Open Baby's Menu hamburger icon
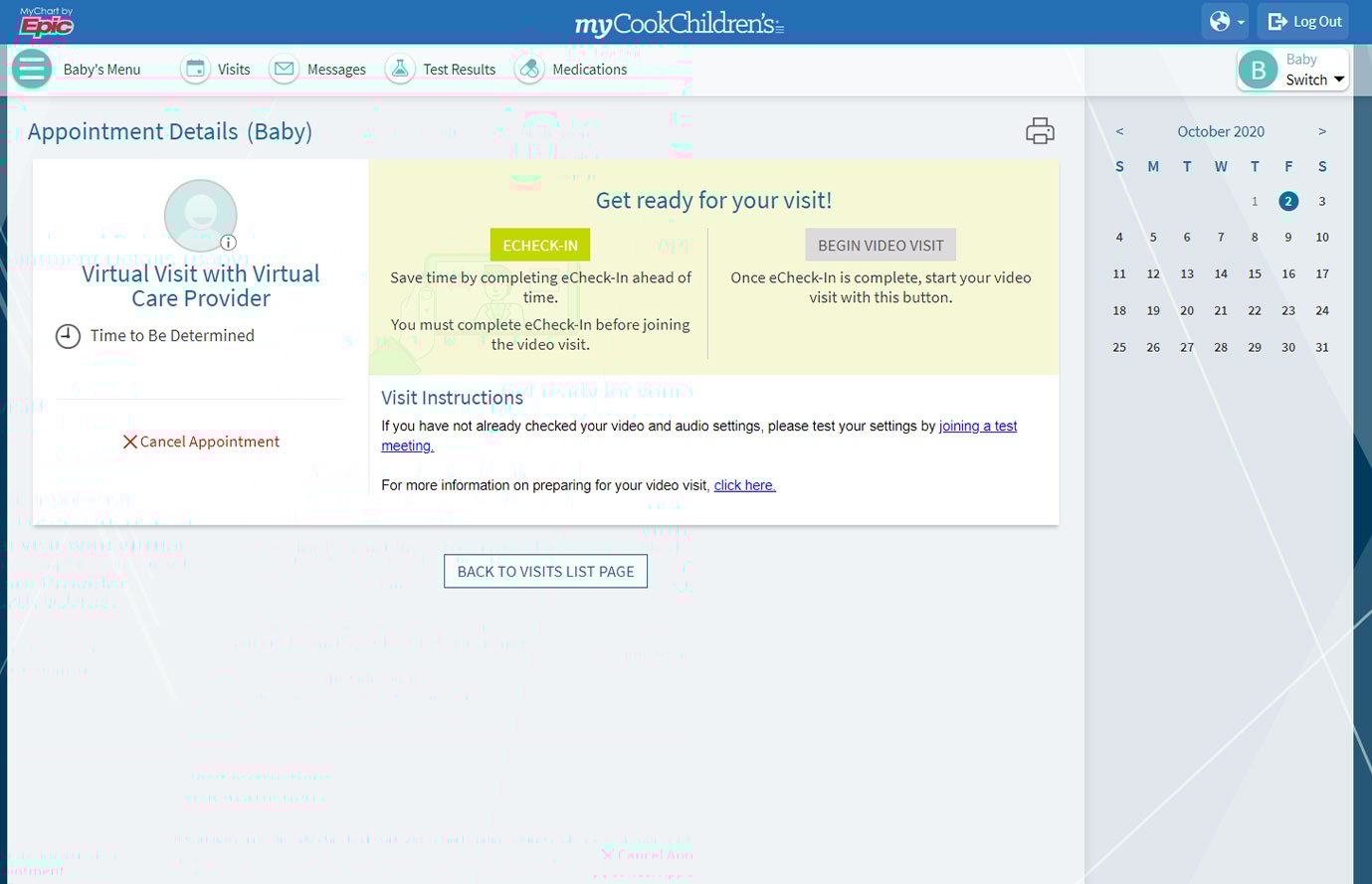Viewport: 1372px width, 884px height. pos(32,69)
